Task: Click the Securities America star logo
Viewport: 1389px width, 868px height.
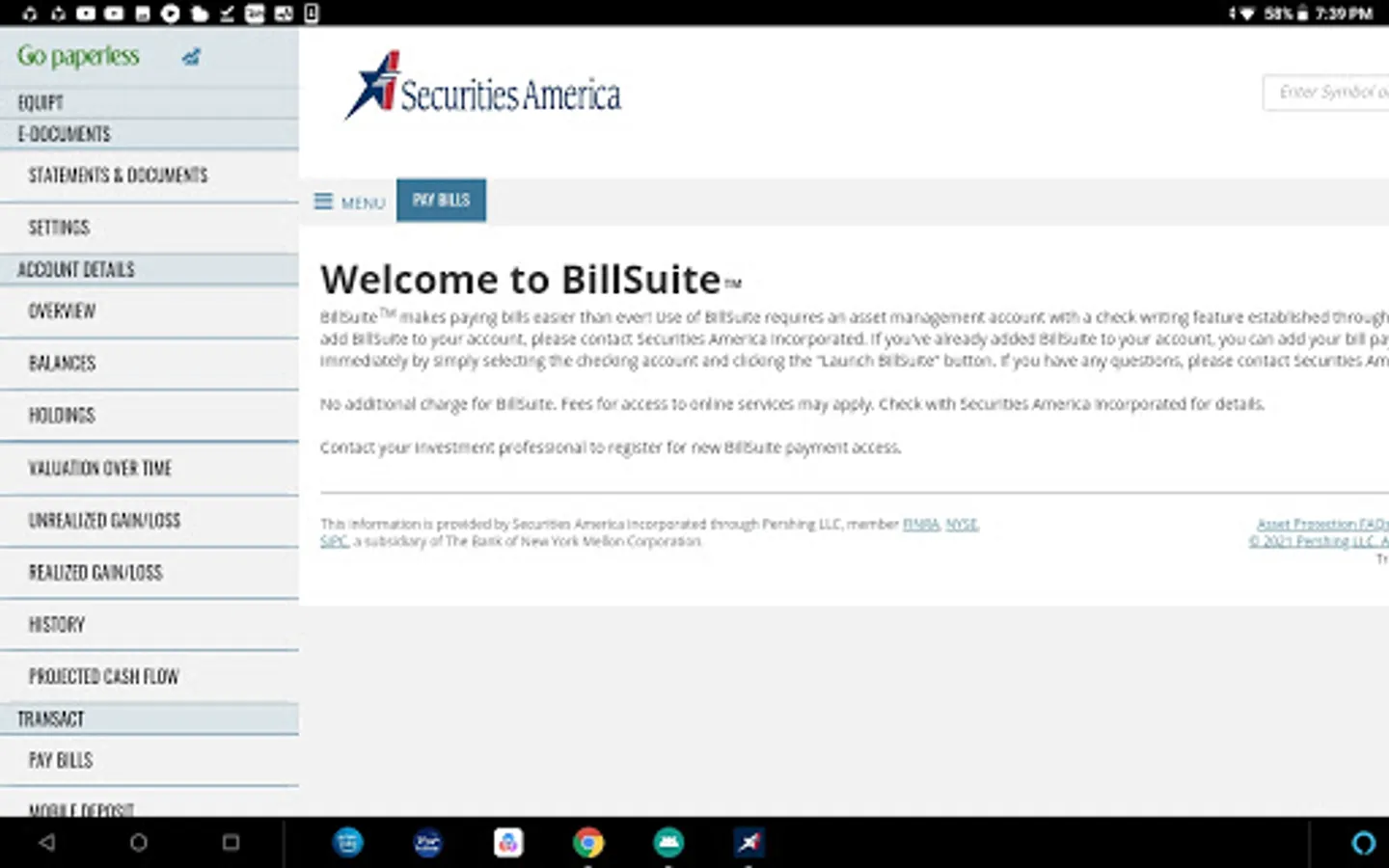Action: (x=372, y=85)
